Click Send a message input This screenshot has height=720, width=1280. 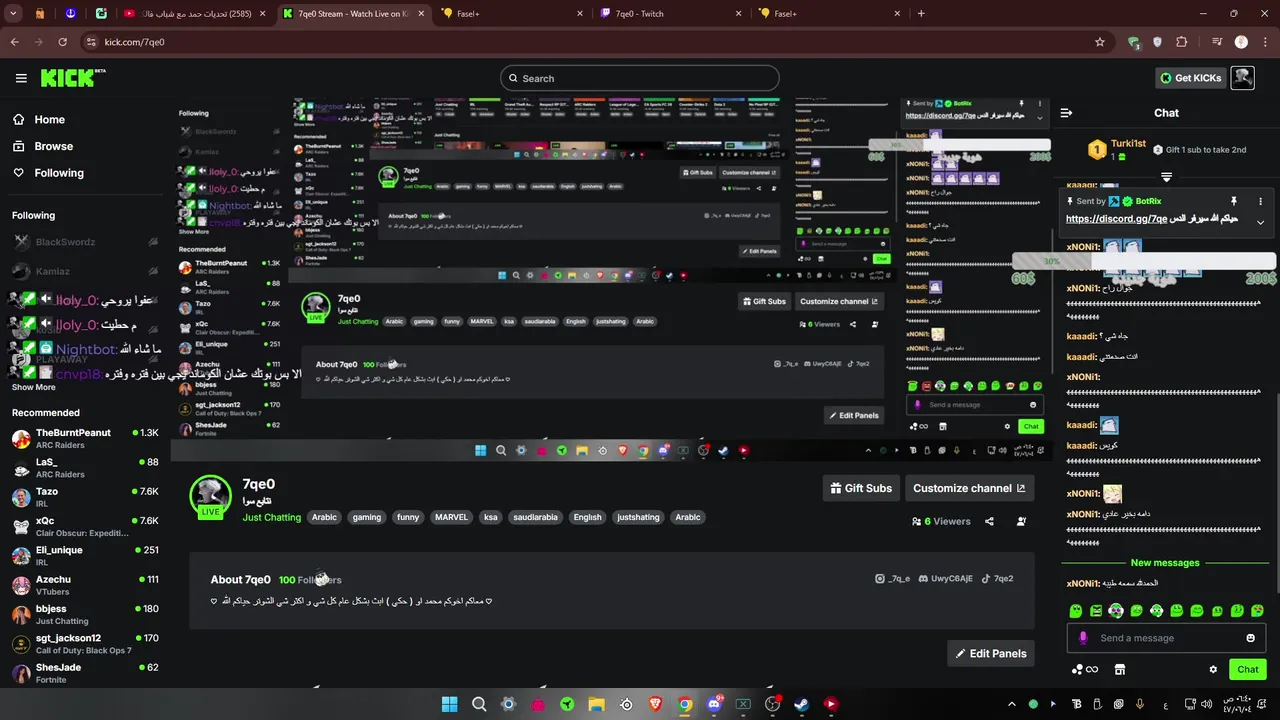tap(1166, 638)
